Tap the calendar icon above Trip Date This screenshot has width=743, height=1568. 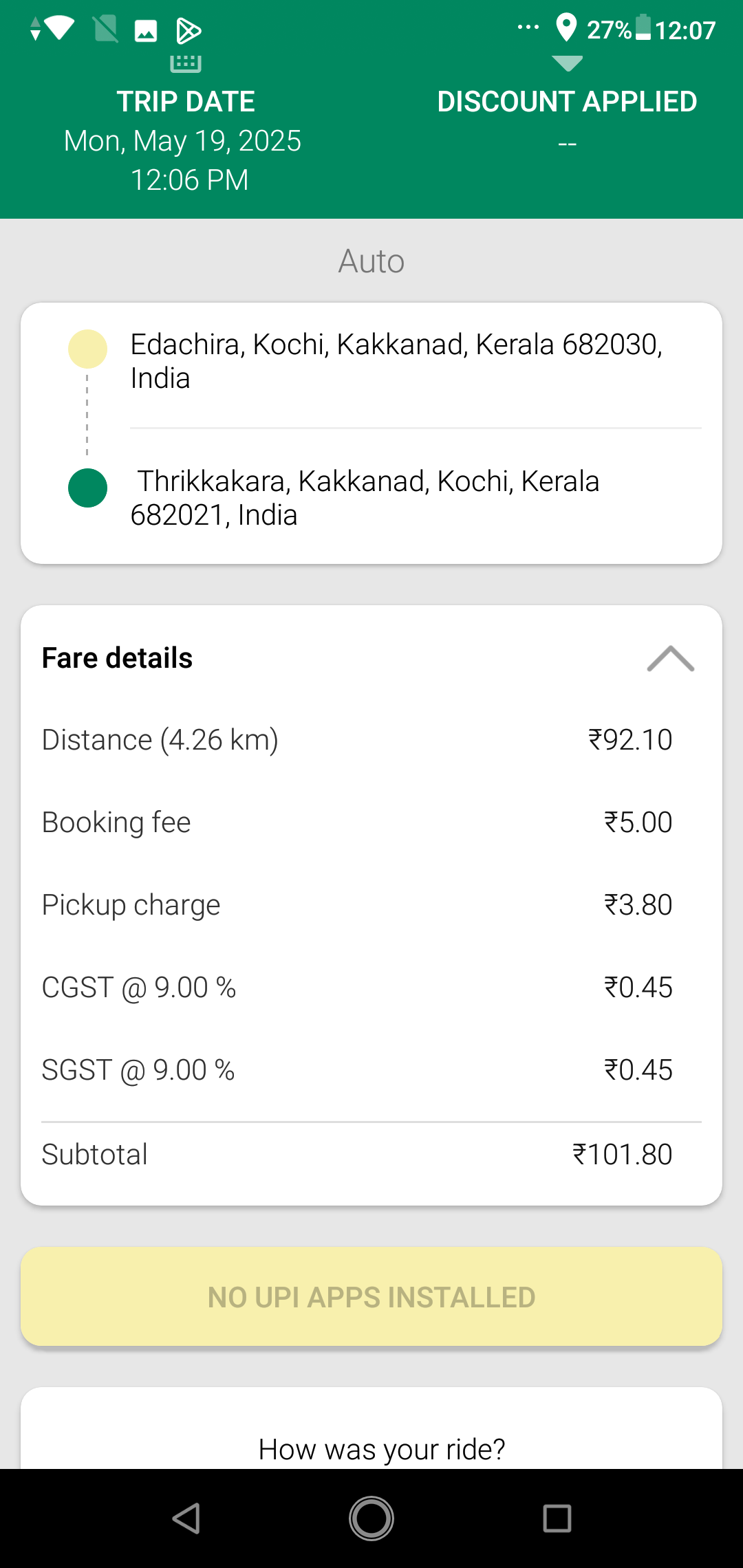pos(185,63)
